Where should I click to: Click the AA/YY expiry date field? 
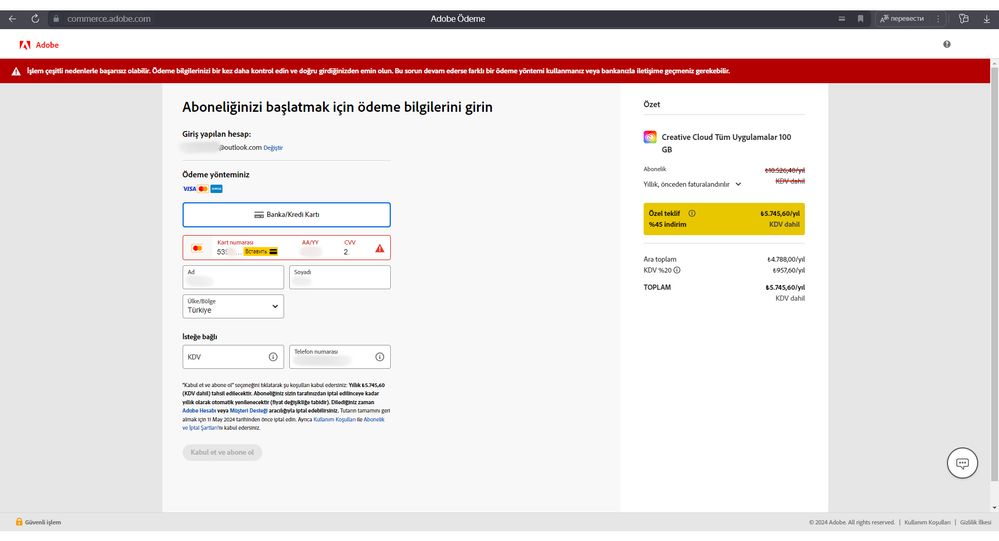(310, 248)
